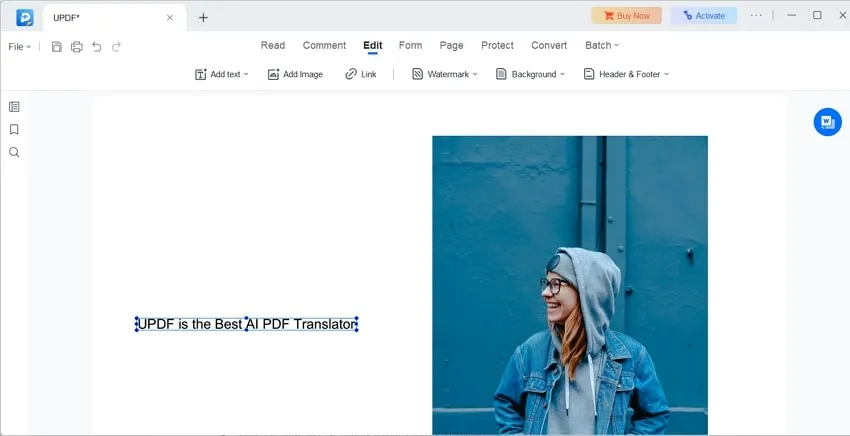Save the document with the save icon
The height and width of the screenshot is (436, 850).
tap(56, 47)
